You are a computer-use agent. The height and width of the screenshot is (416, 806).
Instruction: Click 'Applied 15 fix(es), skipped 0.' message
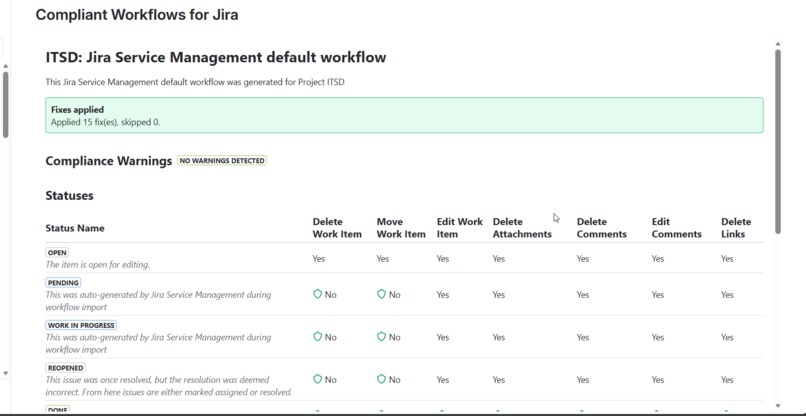point(105,122)
